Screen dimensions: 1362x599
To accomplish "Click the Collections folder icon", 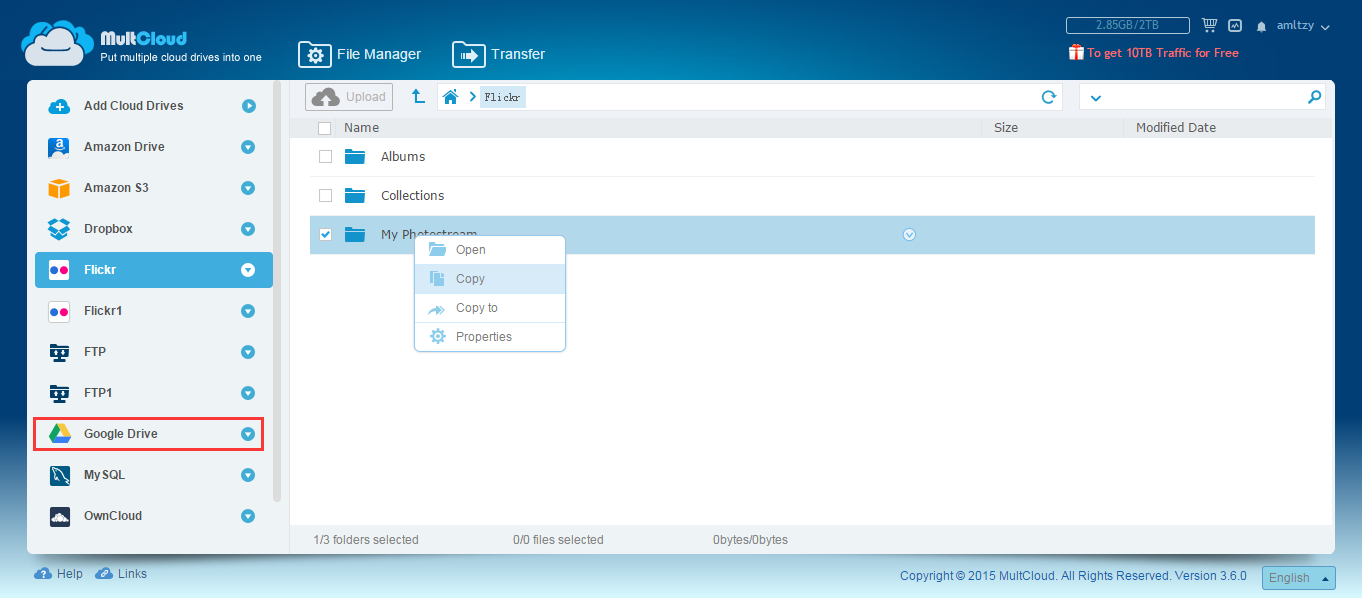I will pyautogui.click(x=355, y=196).
